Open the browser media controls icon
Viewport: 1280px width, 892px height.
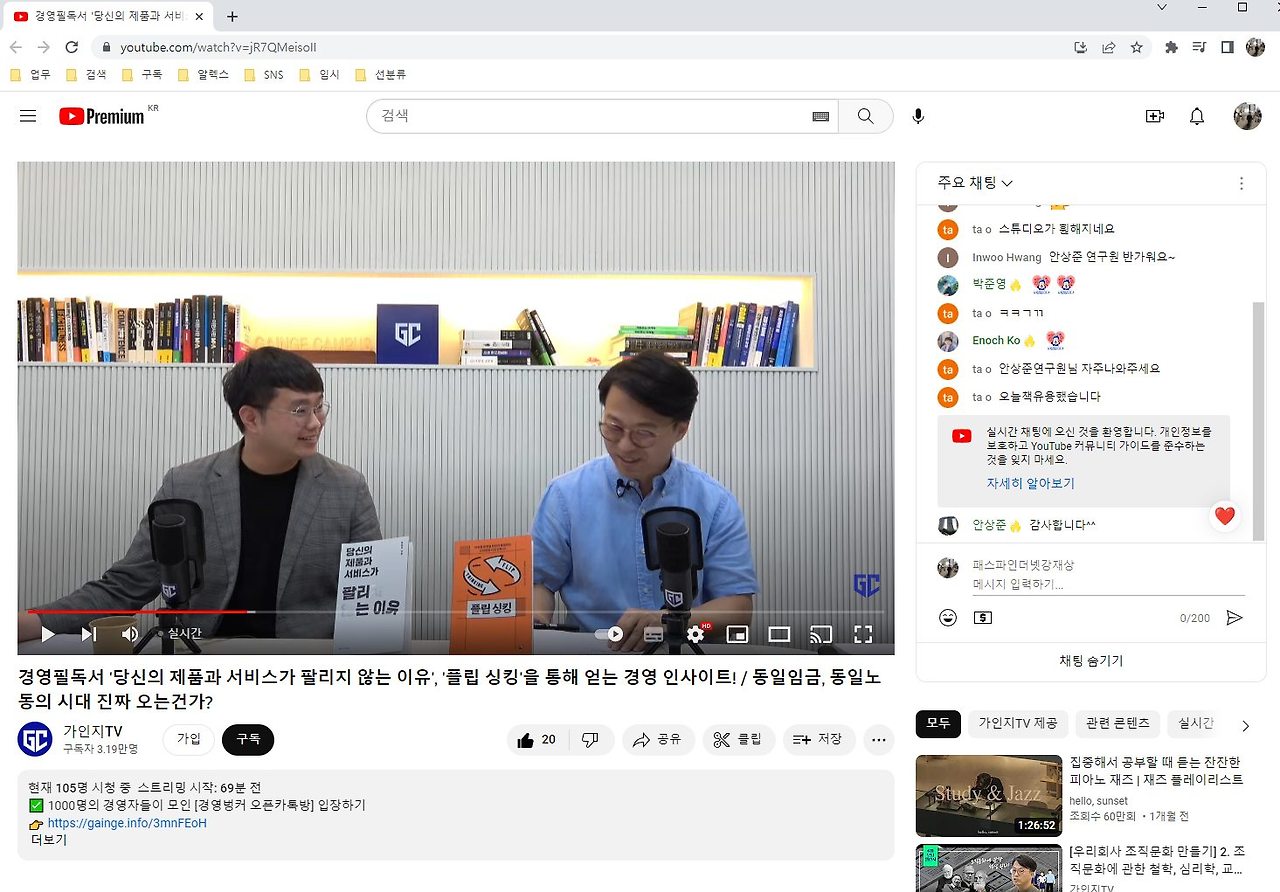click(1199, 47)
